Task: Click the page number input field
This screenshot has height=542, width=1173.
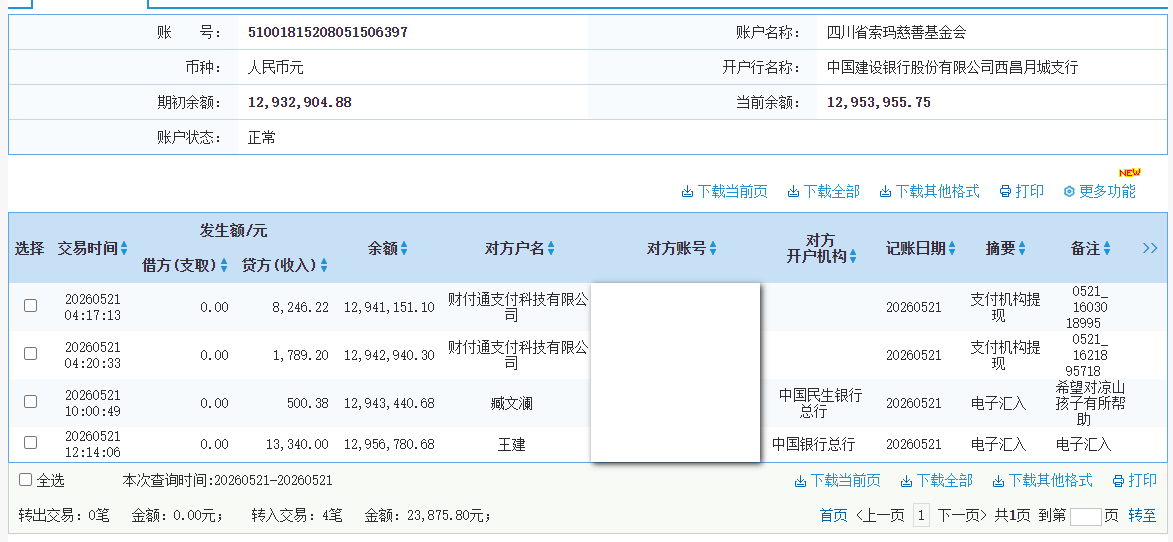Action: point(1085,516)
